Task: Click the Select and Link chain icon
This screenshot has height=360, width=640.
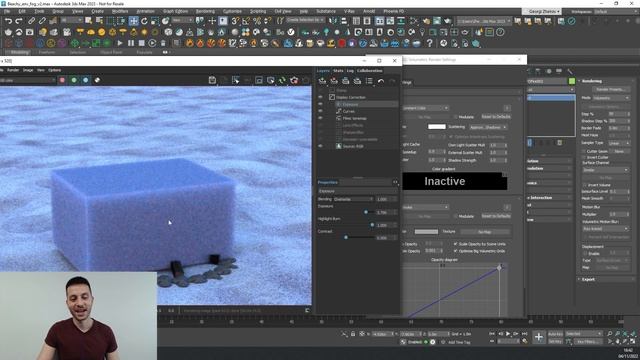Action: 31,21
